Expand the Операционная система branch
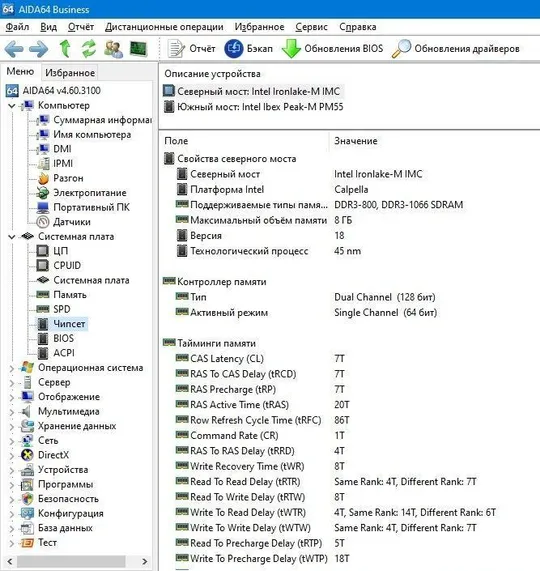540x571 pixels. point(12,368)
